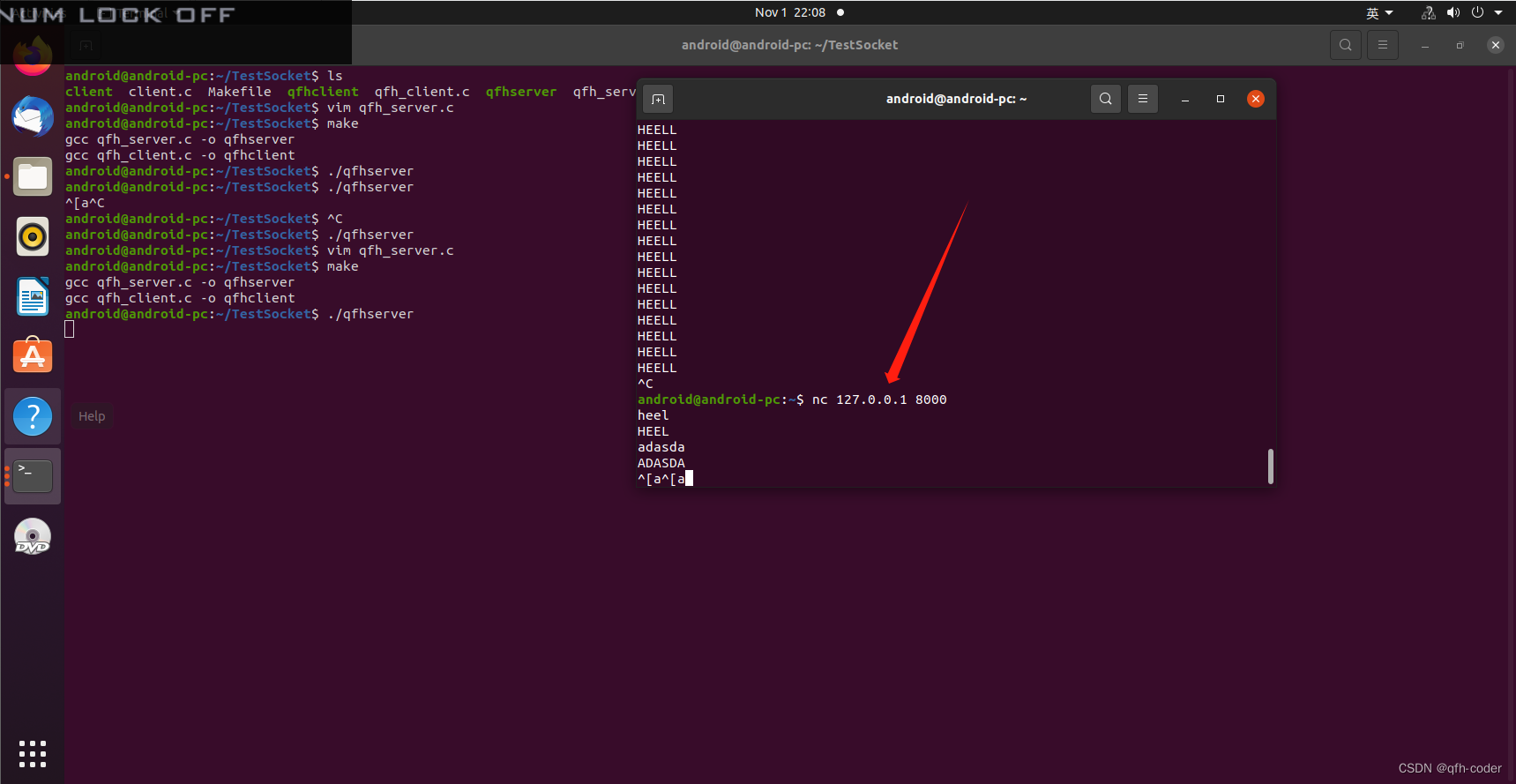The width and height of the screenshot is (1516, 784).
Task: Launch LibreOffice Writer from the dock
Action: click(x=33, y=296)
